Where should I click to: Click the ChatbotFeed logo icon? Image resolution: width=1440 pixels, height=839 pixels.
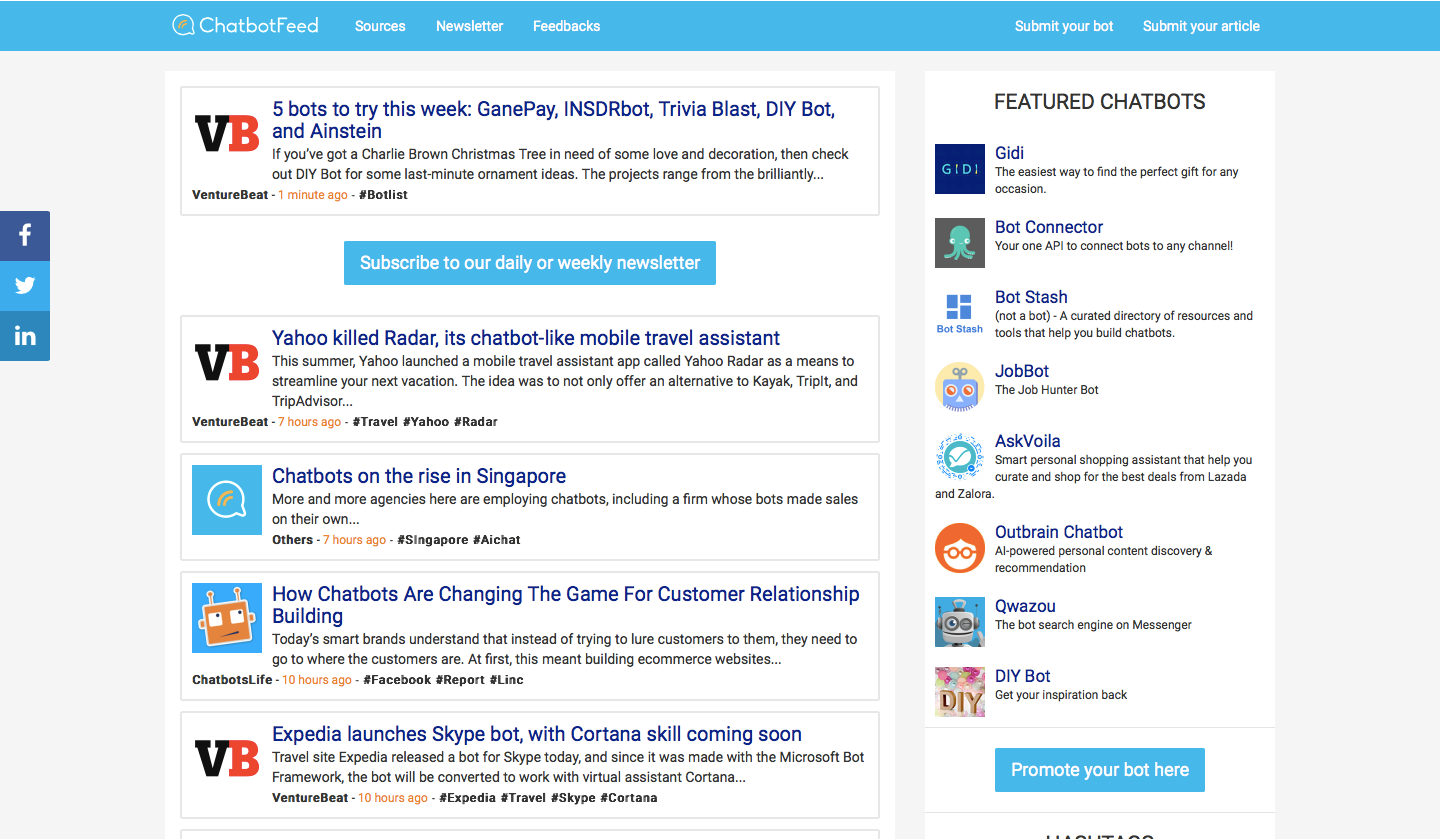(185, 25)
